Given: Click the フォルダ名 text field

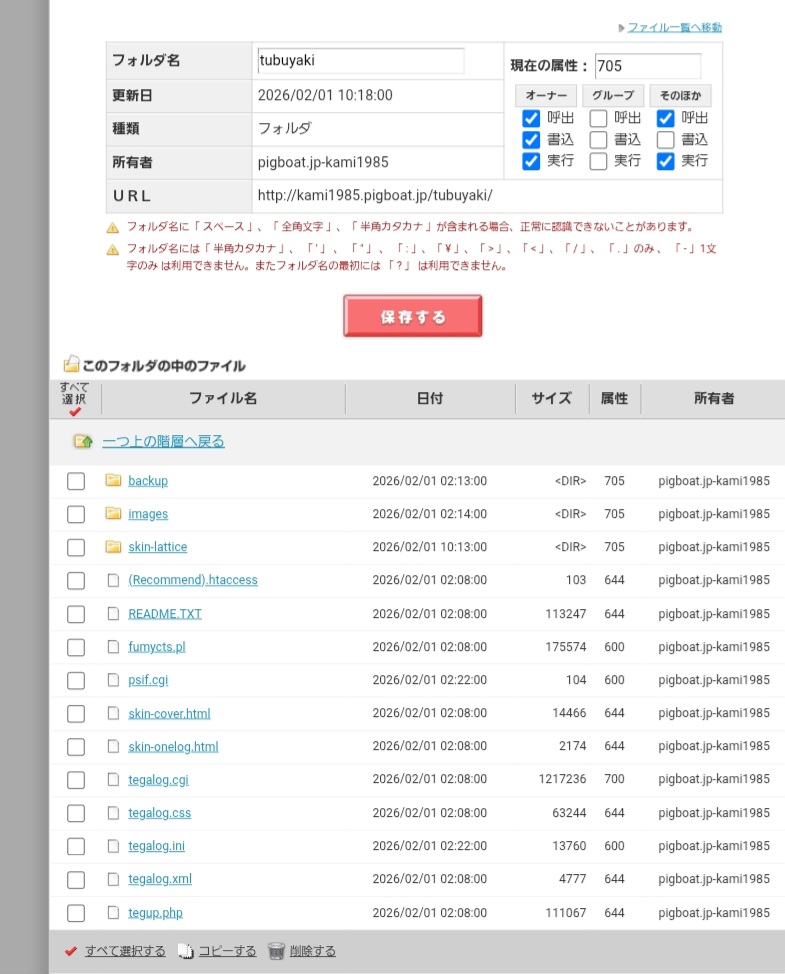Looking at the screenshot, I should (361, 61).
